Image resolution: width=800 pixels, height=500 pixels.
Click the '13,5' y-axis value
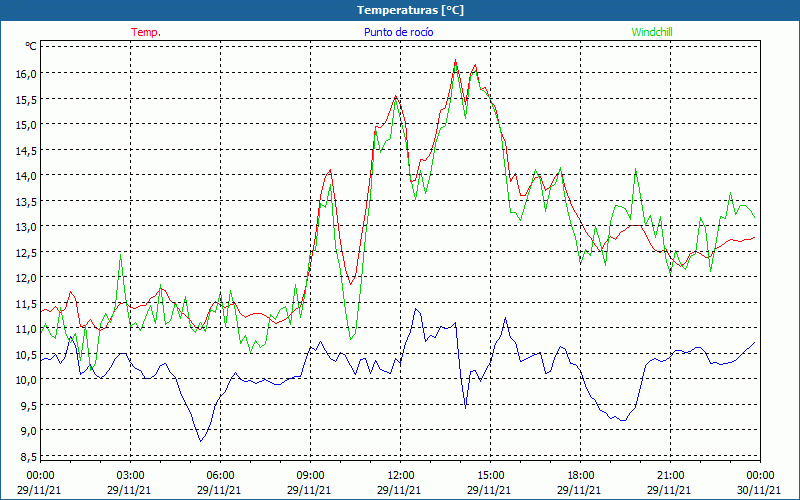point(27,201)
